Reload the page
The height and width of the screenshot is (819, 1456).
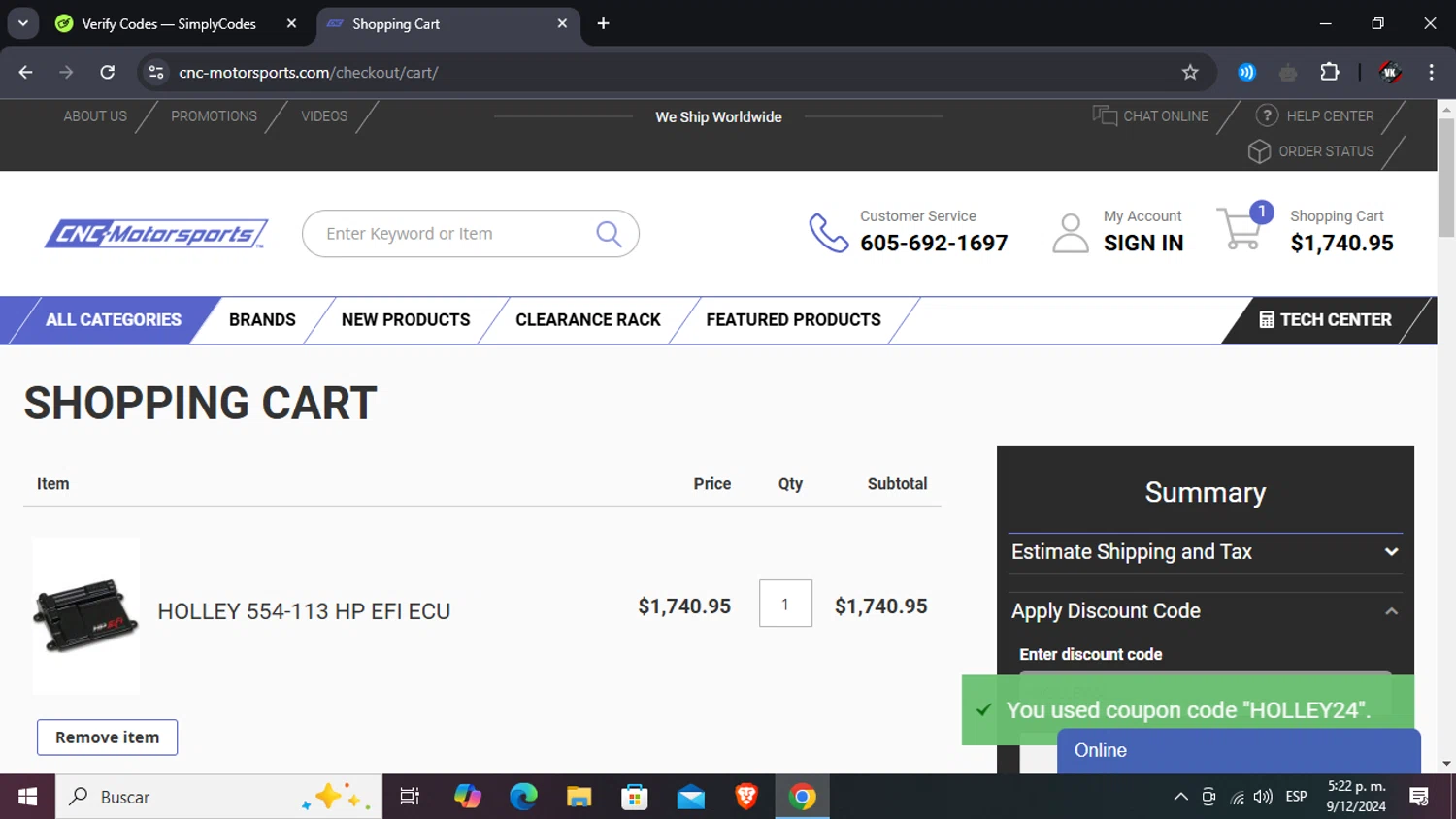(x=108, y=72)
